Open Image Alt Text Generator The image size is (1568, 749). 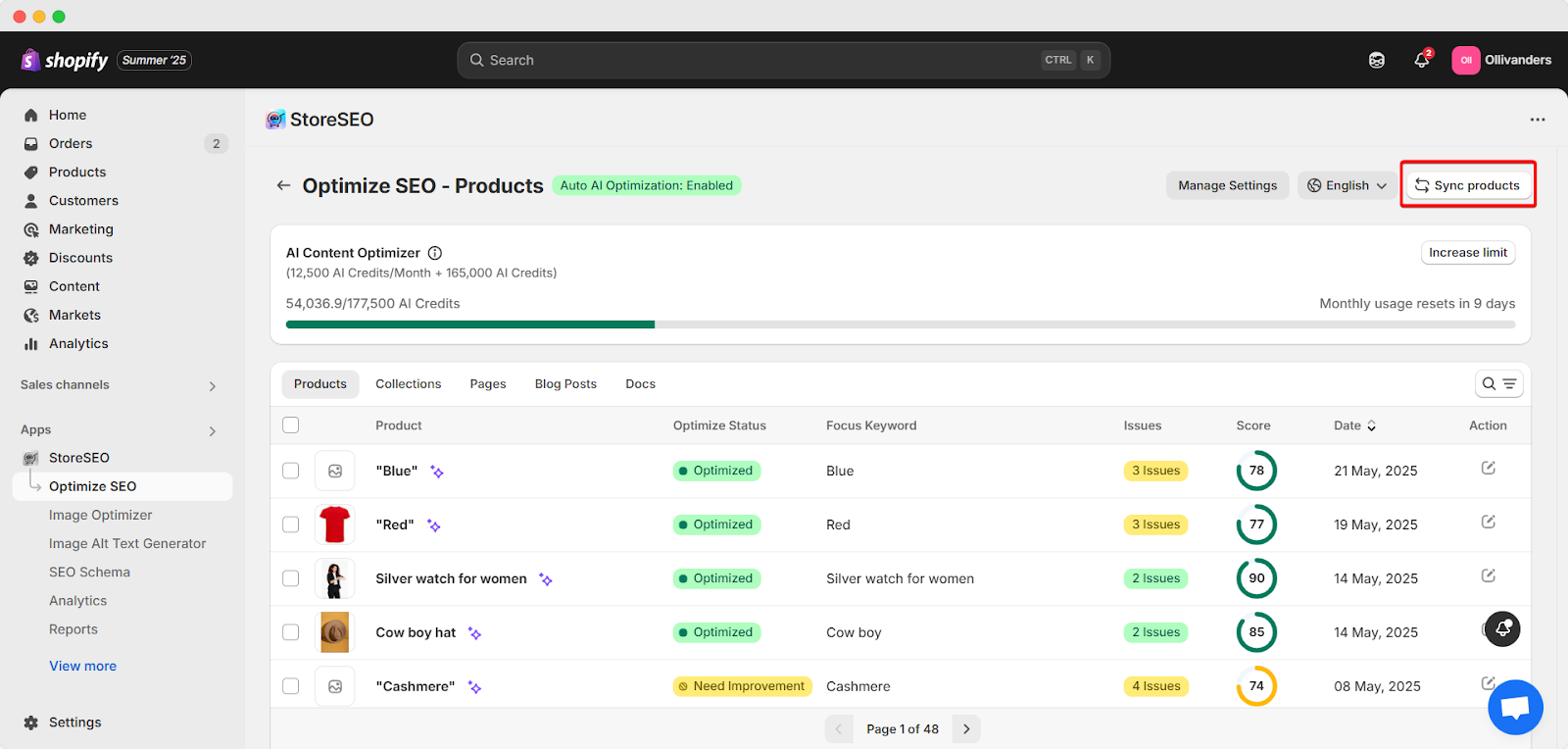(x=127, y=543)
